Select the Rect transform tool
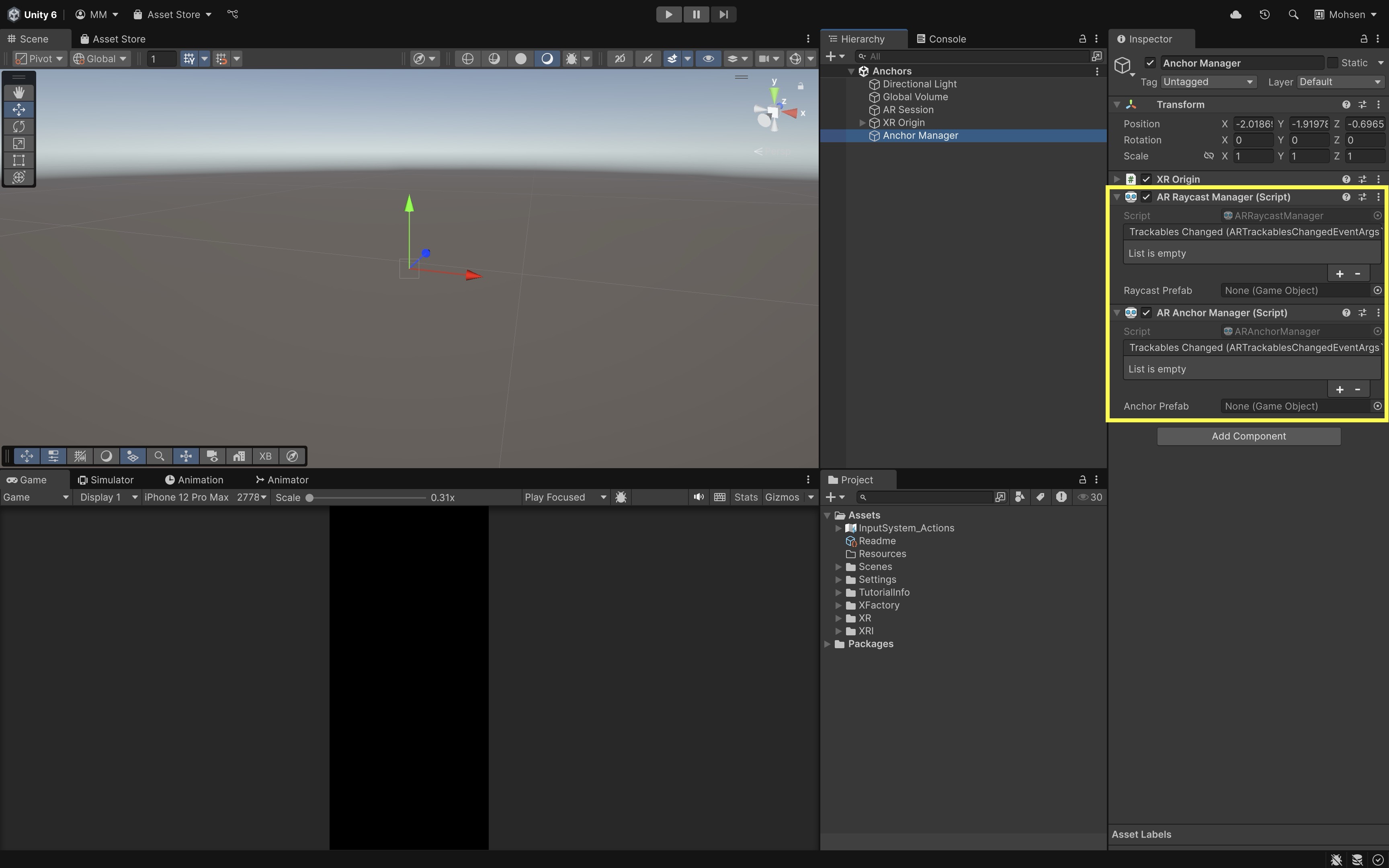This screenshot has height=868, width=1389. pyautogui.click(x=18, y=160)
